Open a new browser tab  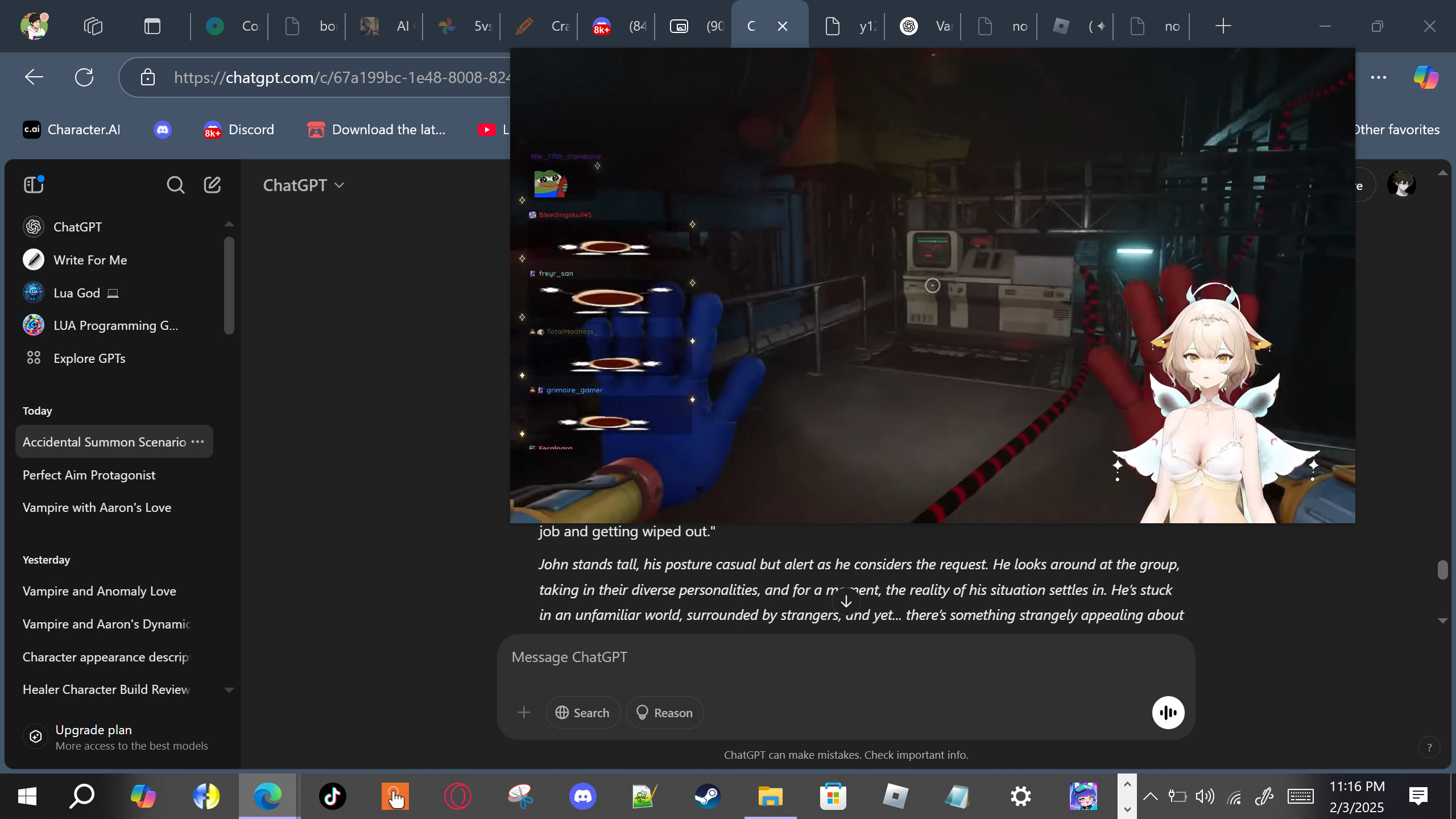[x=1223, y=26]
